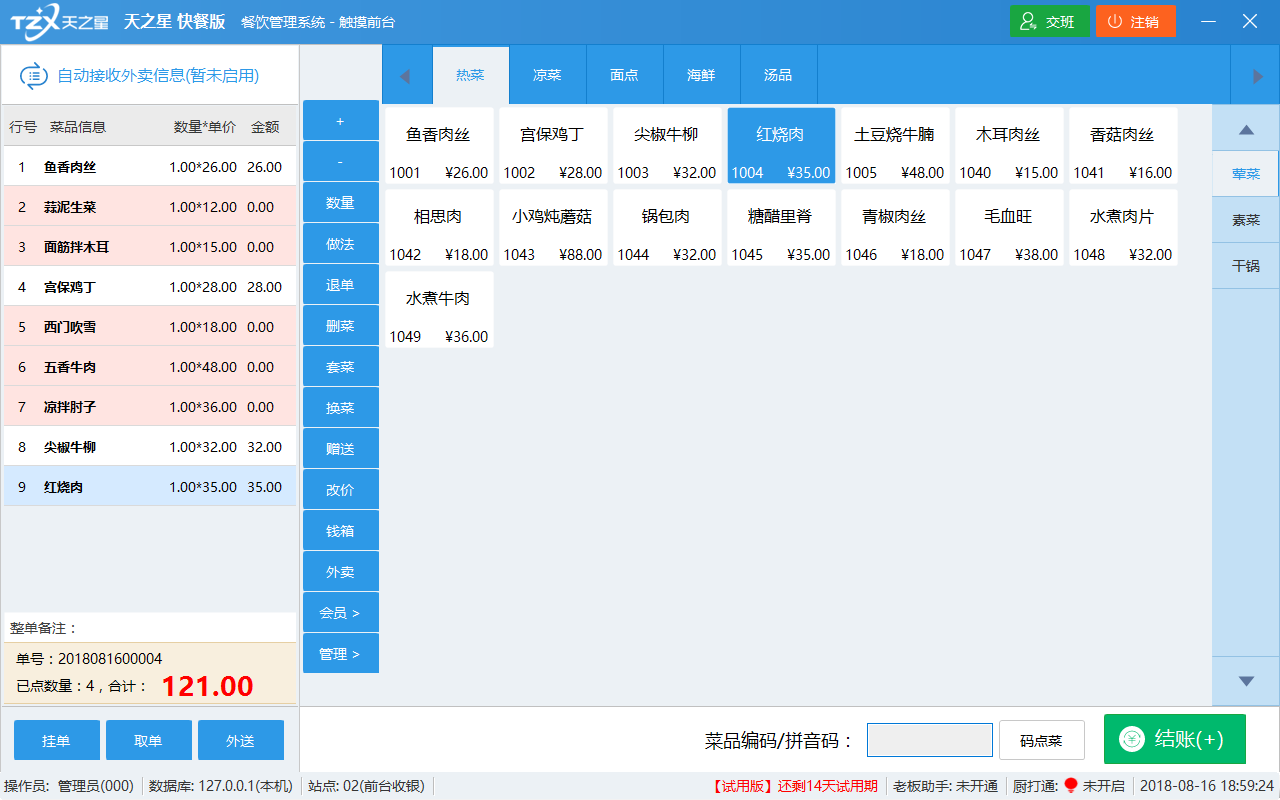
Task: Click the 外卖 takeout button
Action: (x=340, y=571)
